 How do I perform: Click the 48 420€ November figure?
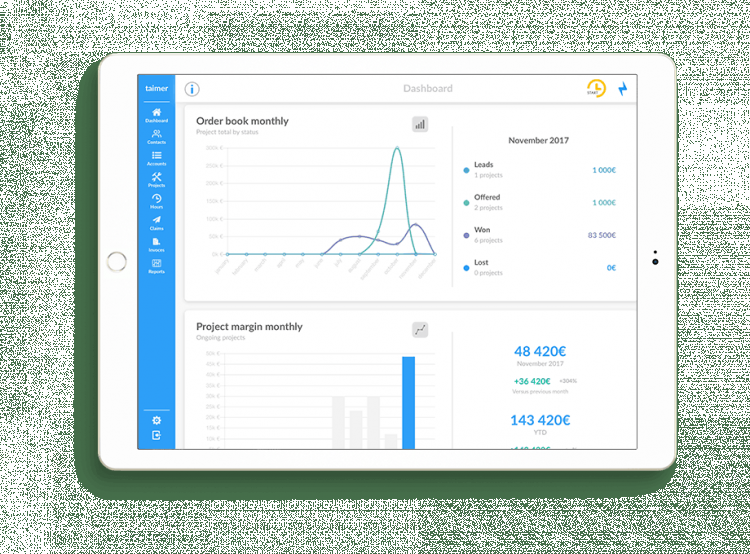(540, 352)
